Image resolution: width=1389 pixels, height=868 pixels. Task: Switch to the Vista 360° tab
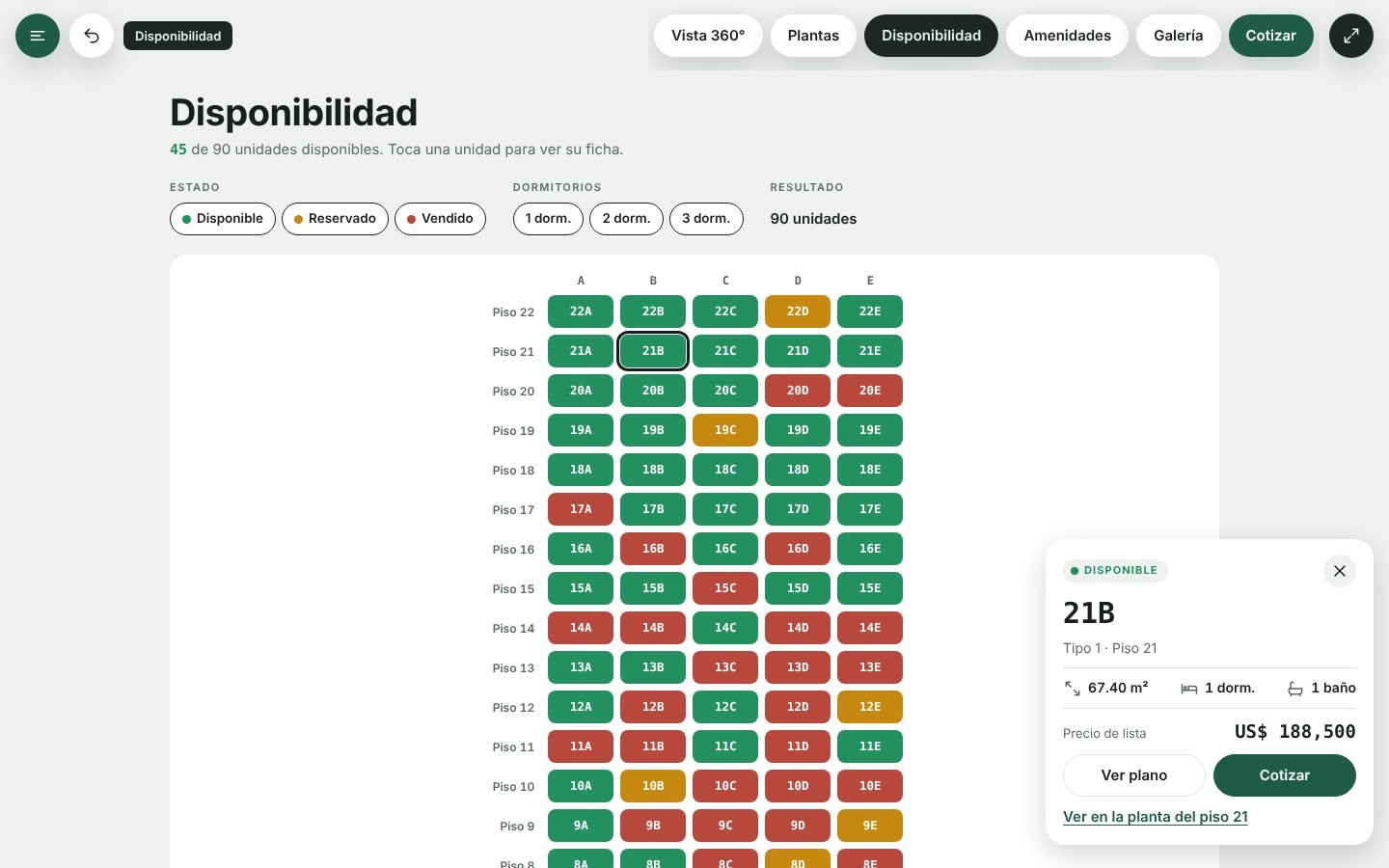click(x=708, y=36)
